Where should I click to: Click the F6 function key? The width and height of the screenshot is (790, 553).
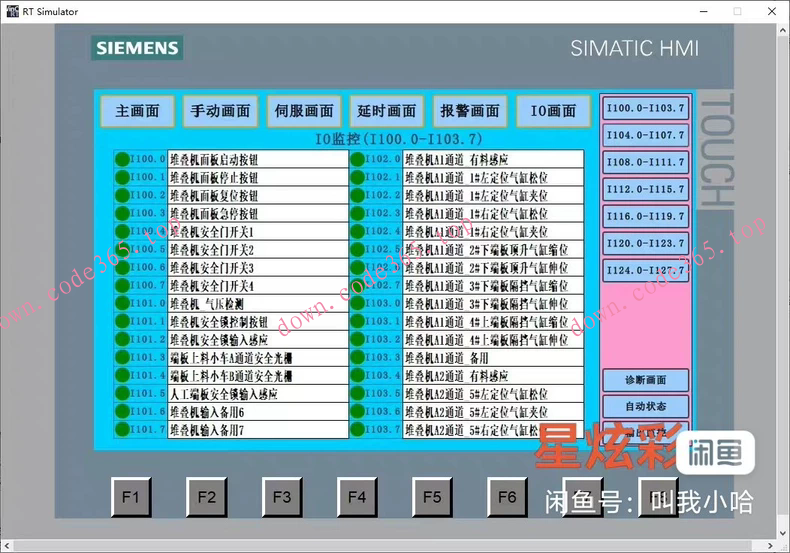[x=507, y=498]
